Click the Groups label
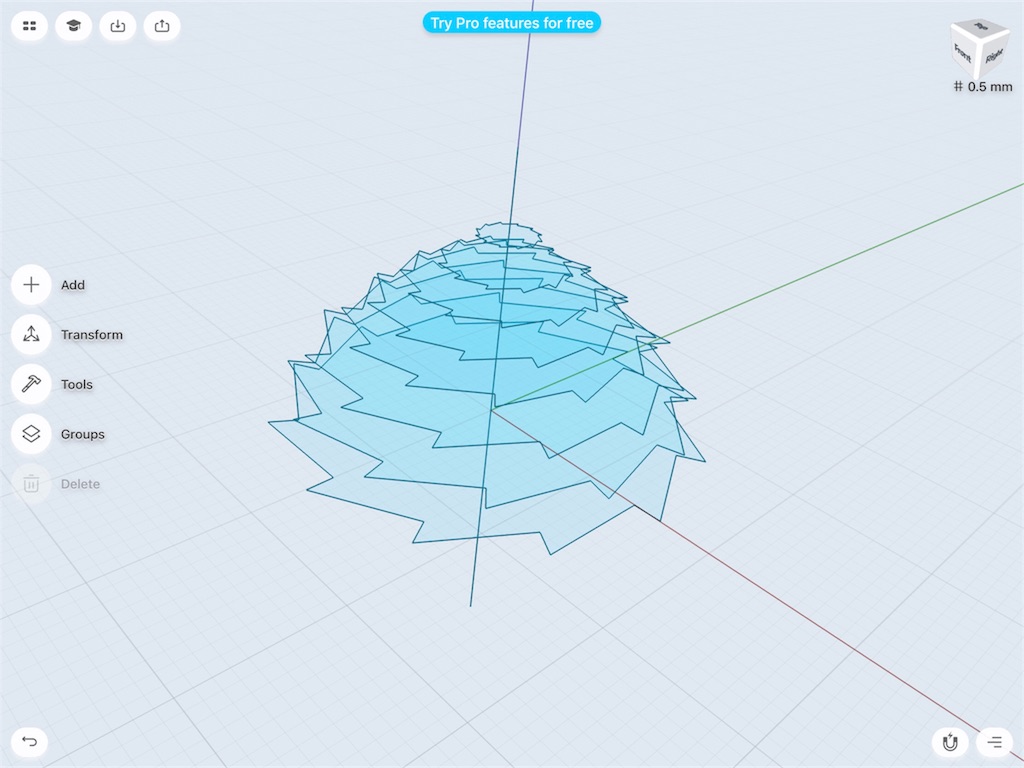 (83, 434)
